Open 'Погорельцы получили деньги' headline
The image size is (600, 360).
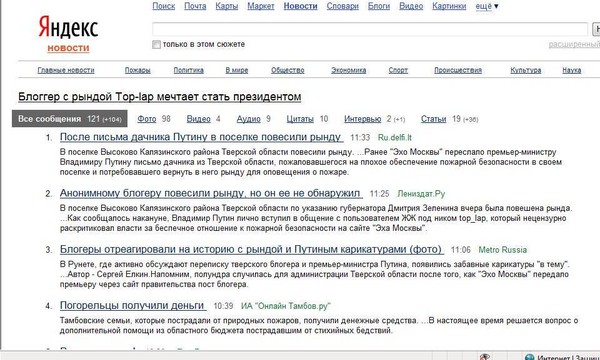coord(132,305)
